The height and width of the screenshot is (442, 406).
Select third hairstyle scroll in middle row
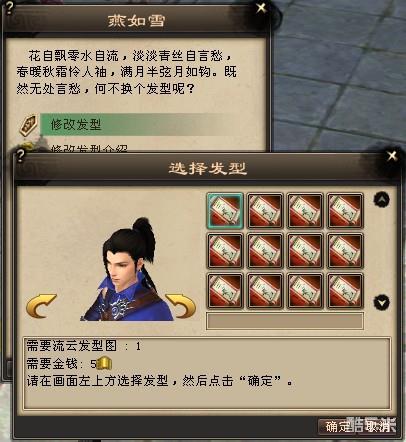pos(305,251)
